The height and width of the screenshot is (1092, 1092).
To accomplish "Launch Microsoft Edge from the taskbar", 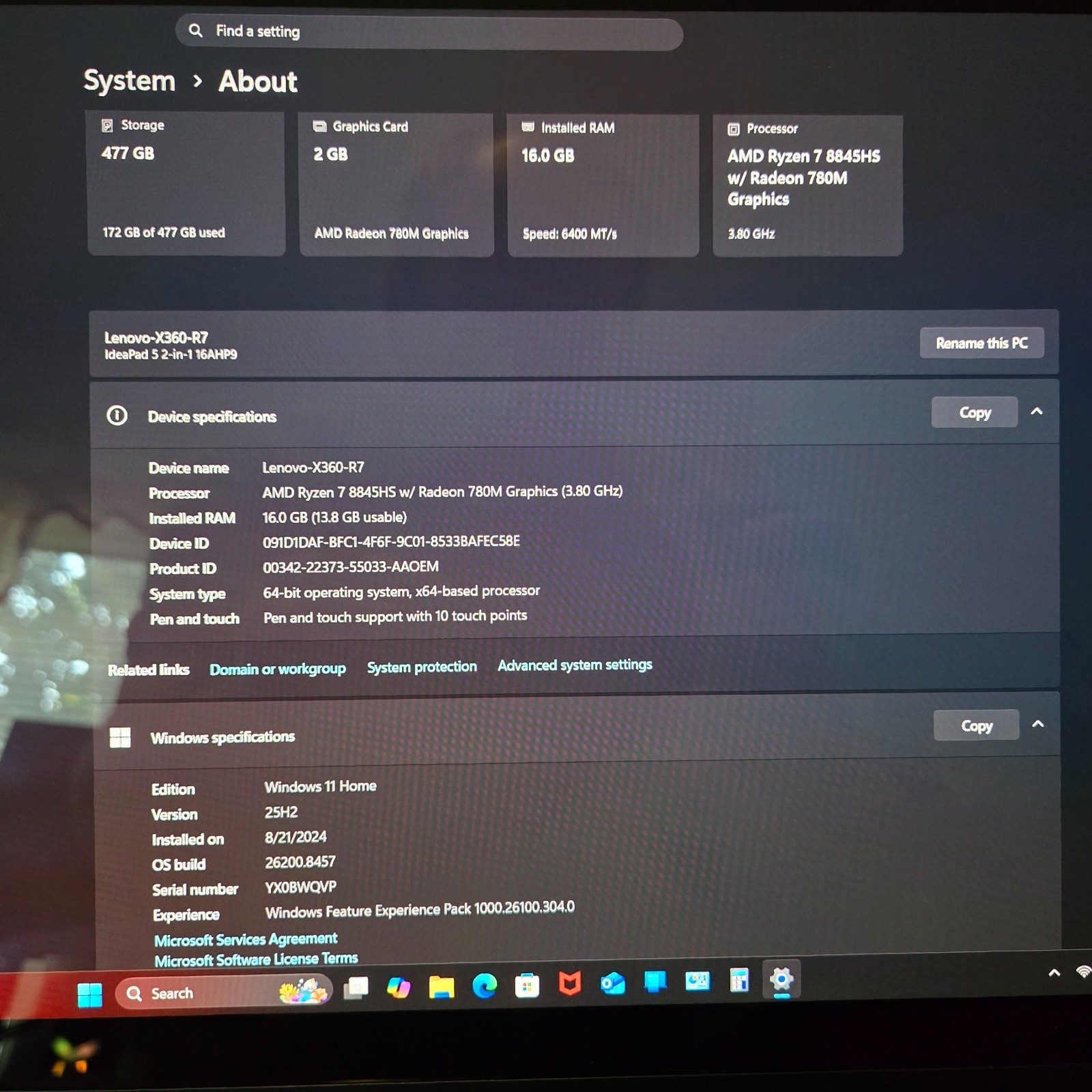I will point(485,986).
